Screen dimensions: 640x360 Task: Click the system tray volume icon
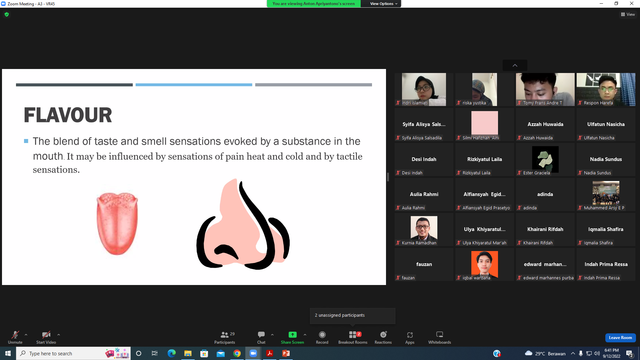[597, 353]
